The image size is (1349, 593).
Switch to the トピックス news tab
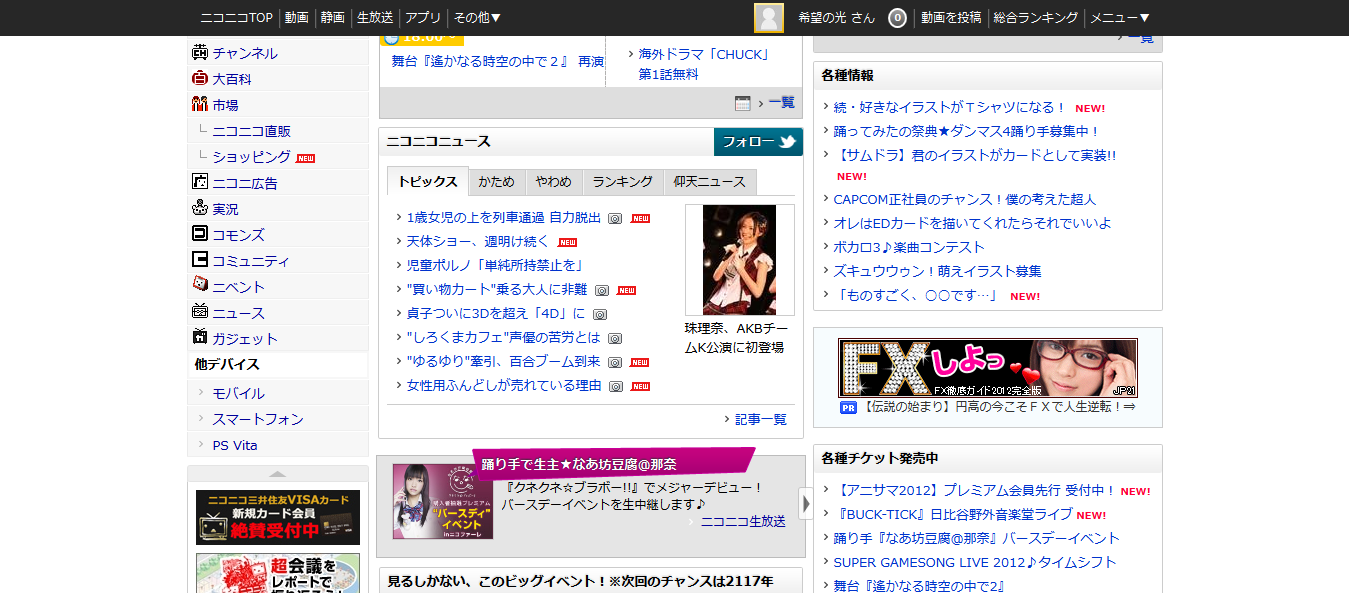[x=427, y=181]
